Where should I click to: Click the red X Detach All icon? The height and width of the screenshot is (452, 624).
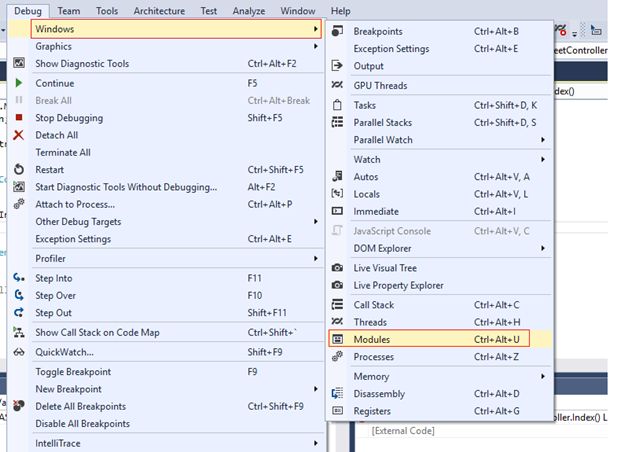click(19, 135)
